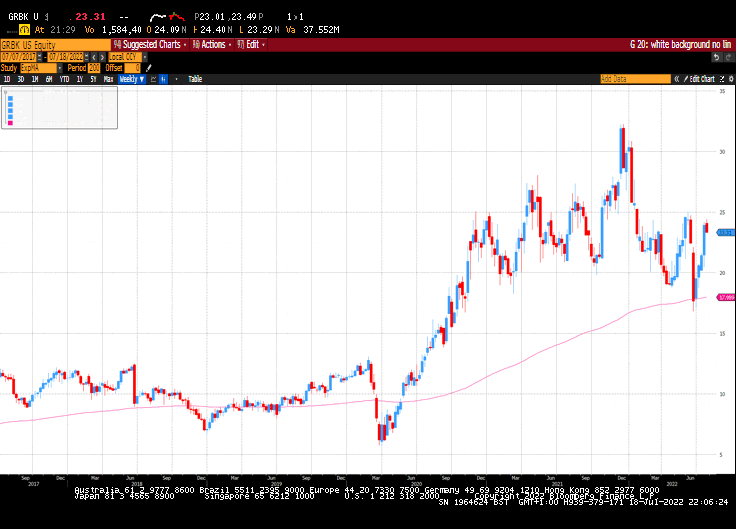Select the 1Y range tab
Screen dimensions: 736x529
click(x=80, y=79)
